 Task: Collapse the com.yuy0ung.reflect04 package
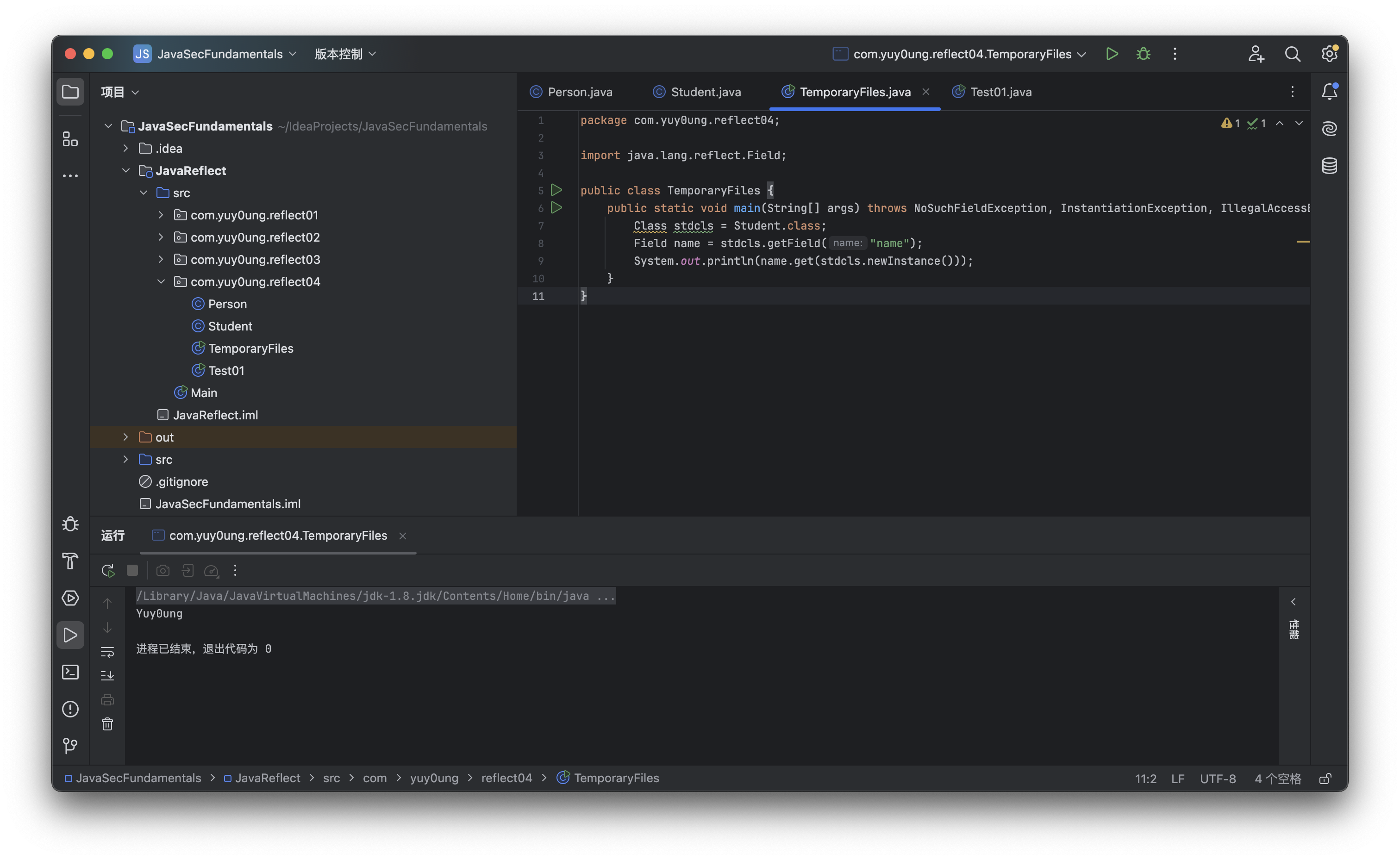coord(161,281)
